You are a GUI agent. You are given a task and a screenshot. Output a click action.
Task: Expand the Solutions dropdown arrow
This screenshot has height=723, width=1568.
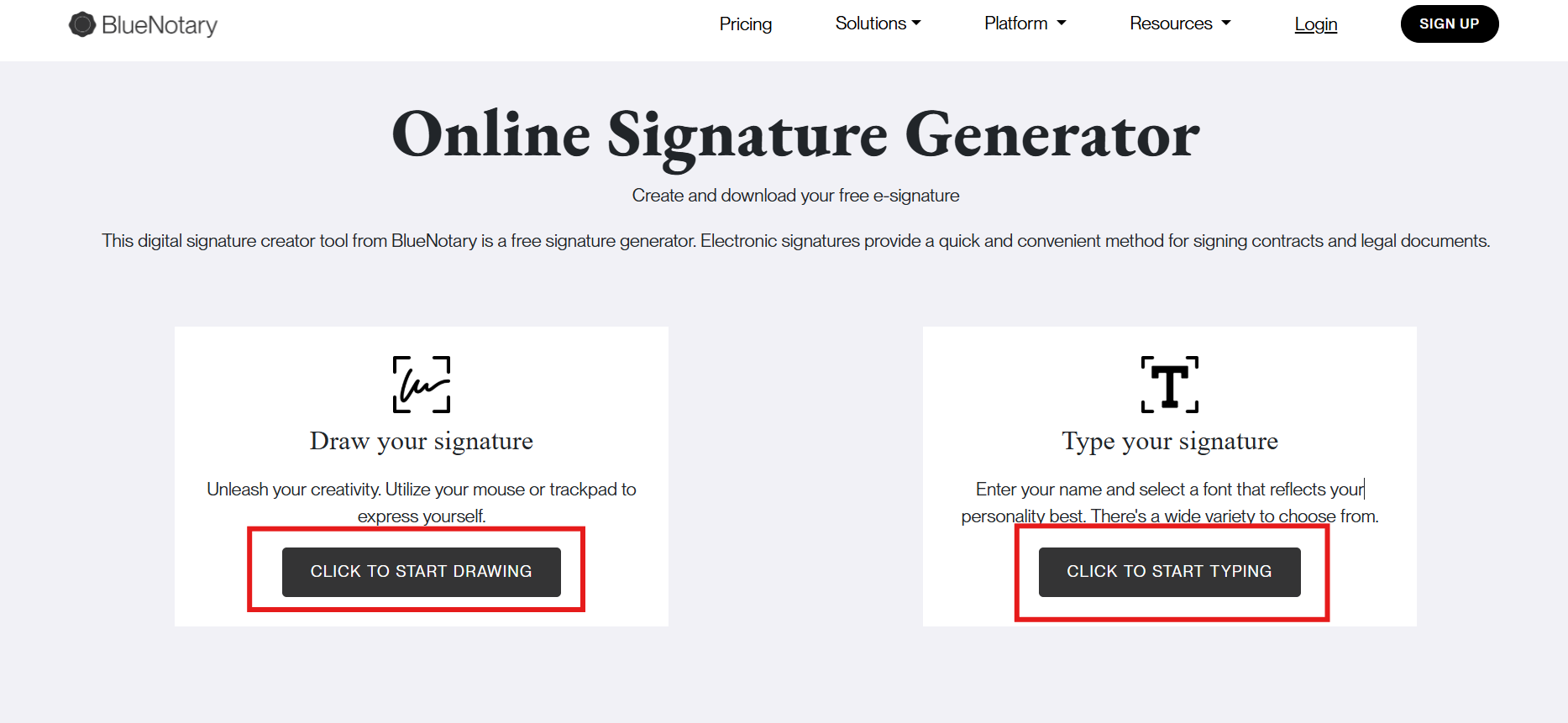[916, 24]
